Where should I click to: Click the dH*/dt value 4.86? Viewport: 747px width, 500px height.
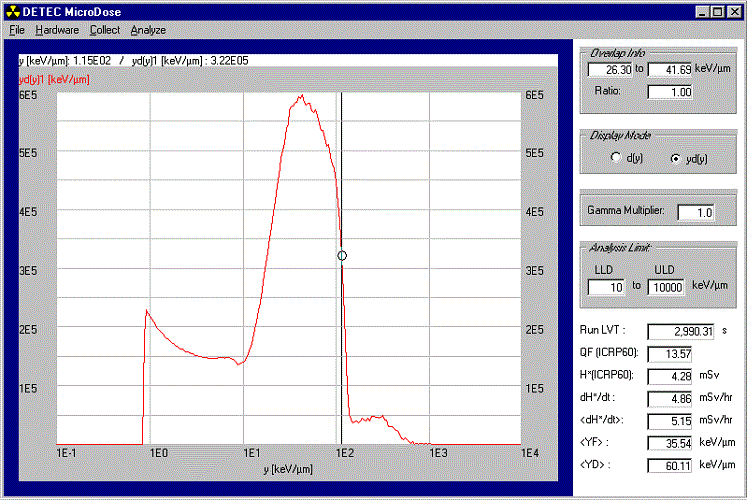(670, 399)
